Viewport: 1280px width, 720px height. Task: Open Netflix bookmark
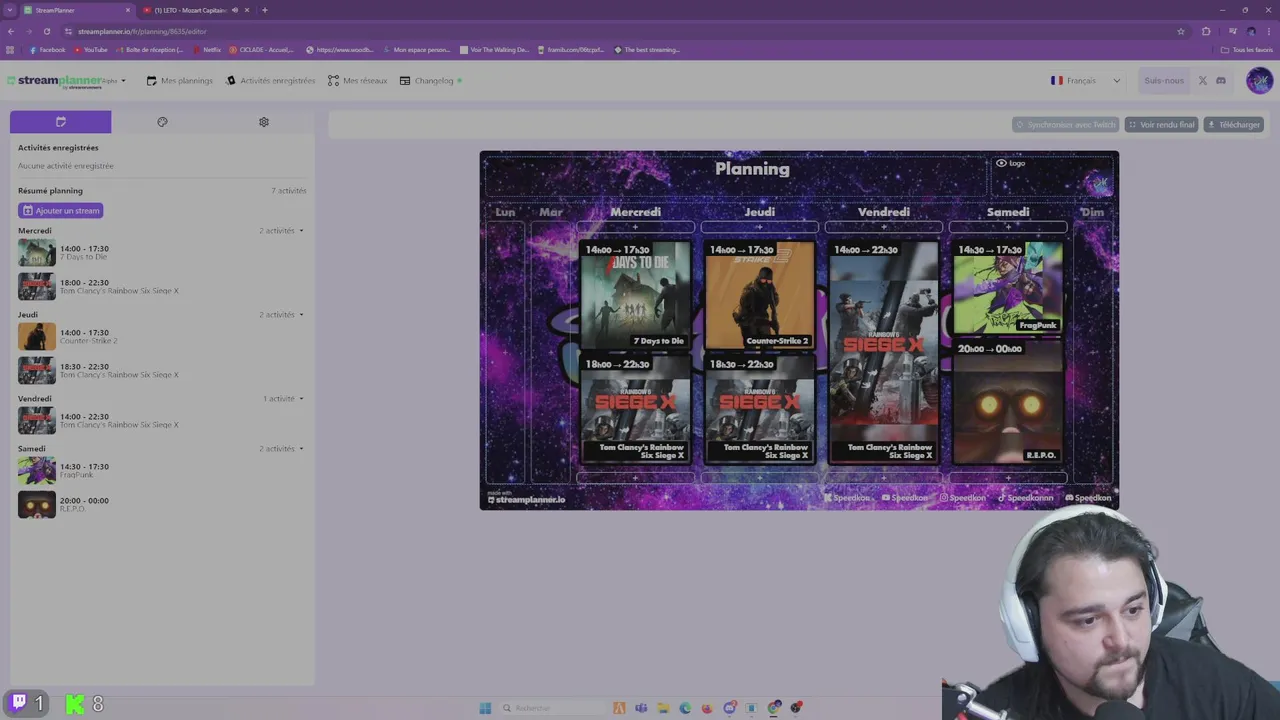(x=207, y=50)
